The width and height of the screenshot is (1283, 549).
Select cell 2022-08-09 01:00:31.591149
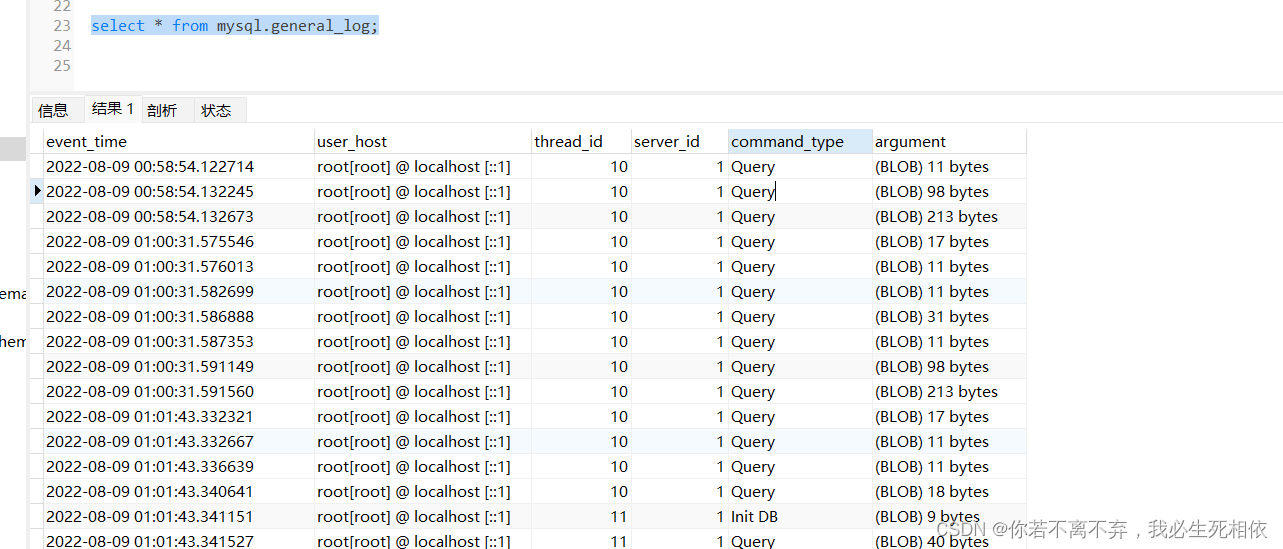[x=179, y=366]
